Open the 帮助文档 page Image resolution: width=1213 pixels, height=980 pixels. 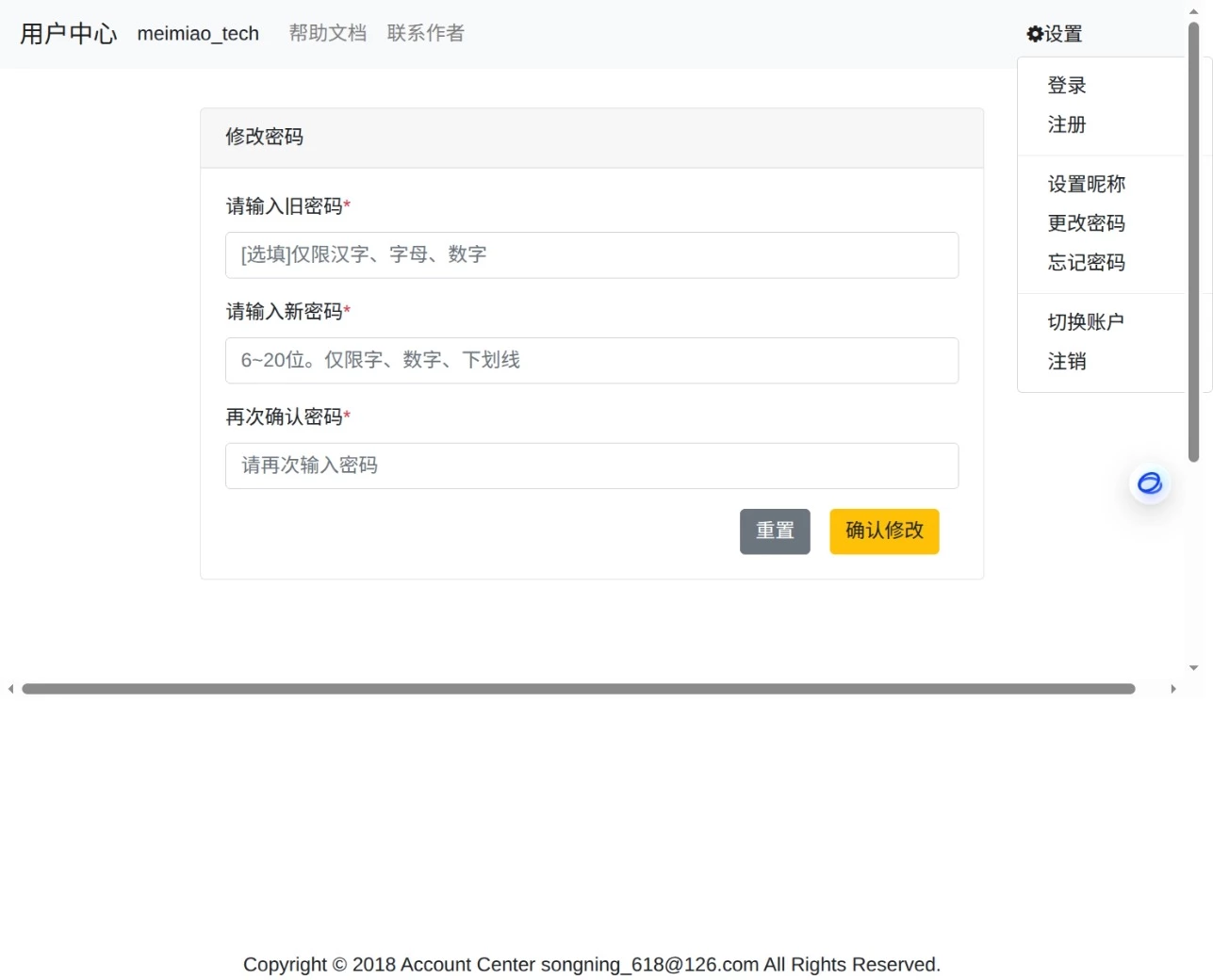[327, 33]
